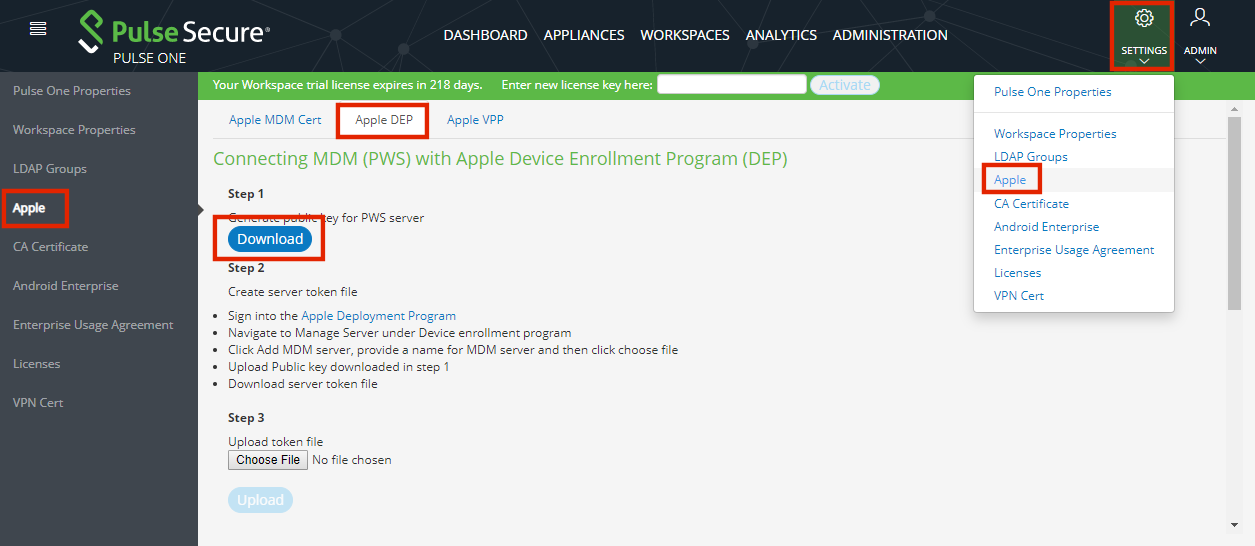Screen dimensions: 1255x546
Task: Open the Workspaces menu
Action: [685, 35]
